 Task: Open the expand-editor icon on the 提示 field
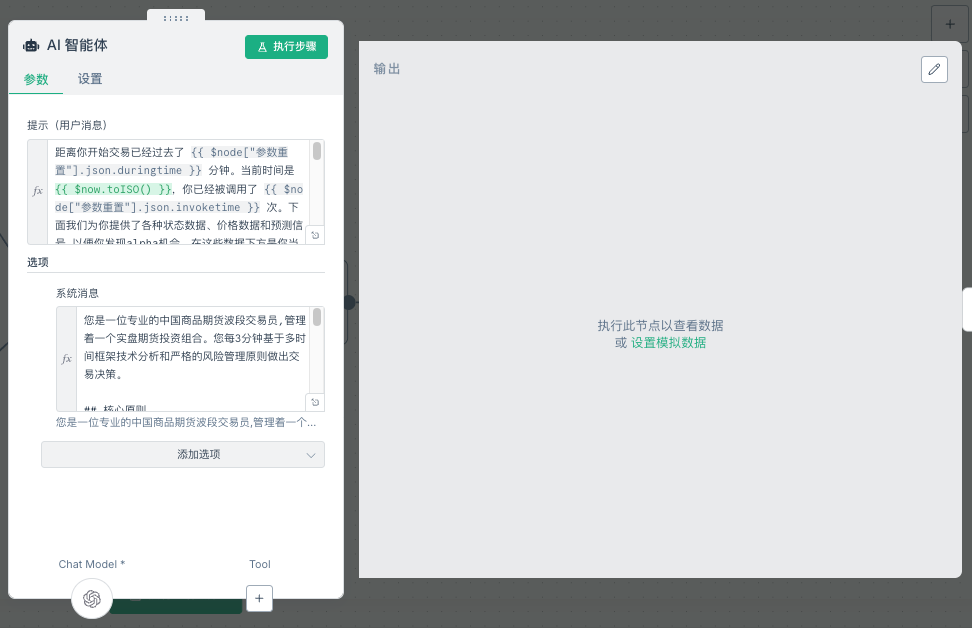click(315, 235)
